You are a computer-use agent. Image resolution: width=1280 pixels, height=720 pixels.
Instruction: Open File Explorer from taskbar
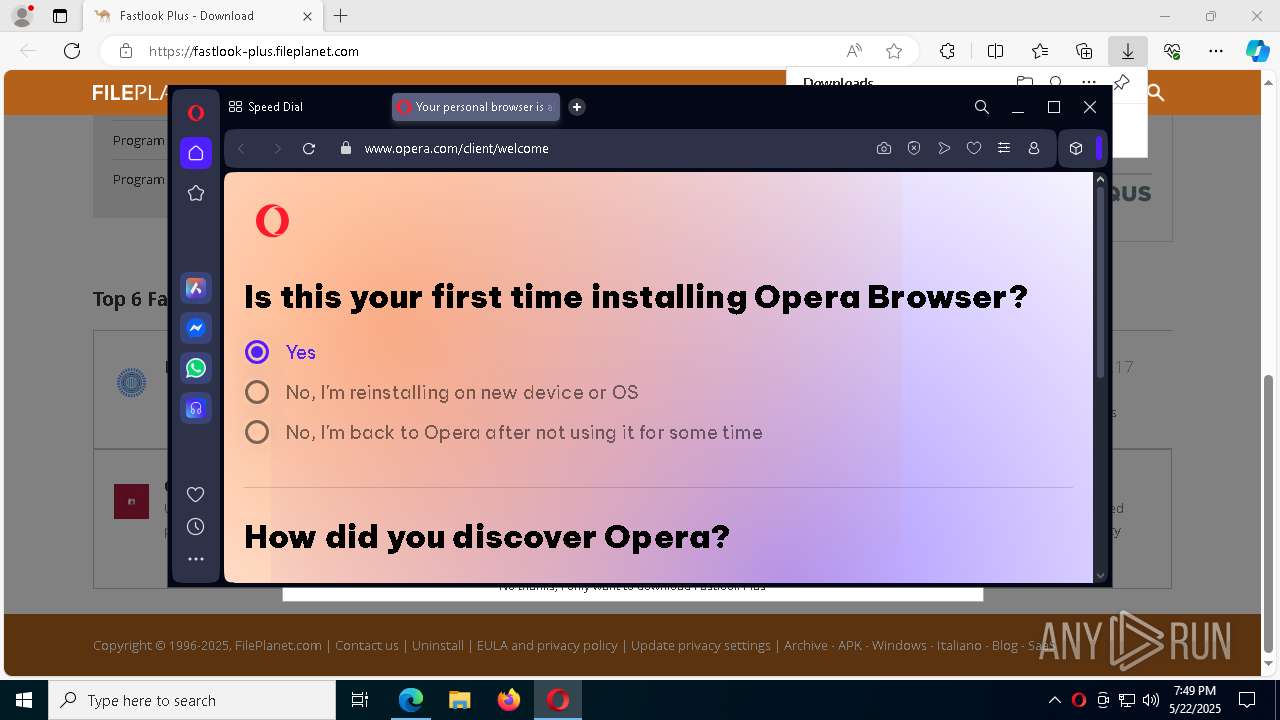(459, 700)
